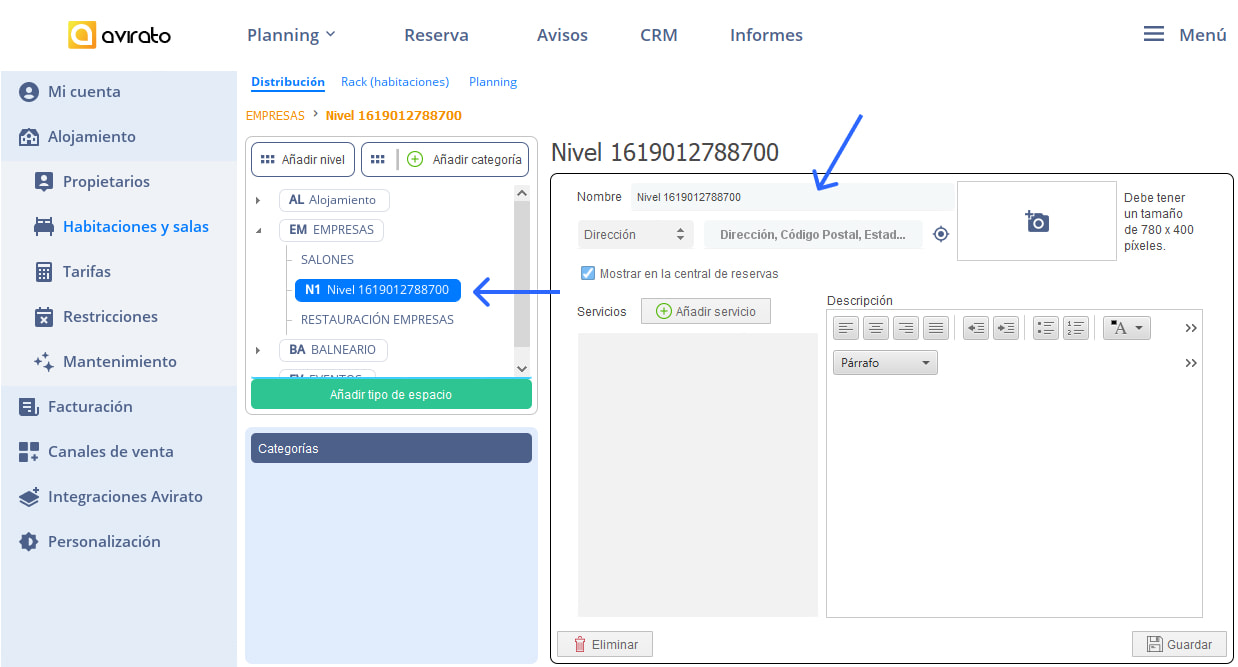Align text left in the description editor

[846, 328]
